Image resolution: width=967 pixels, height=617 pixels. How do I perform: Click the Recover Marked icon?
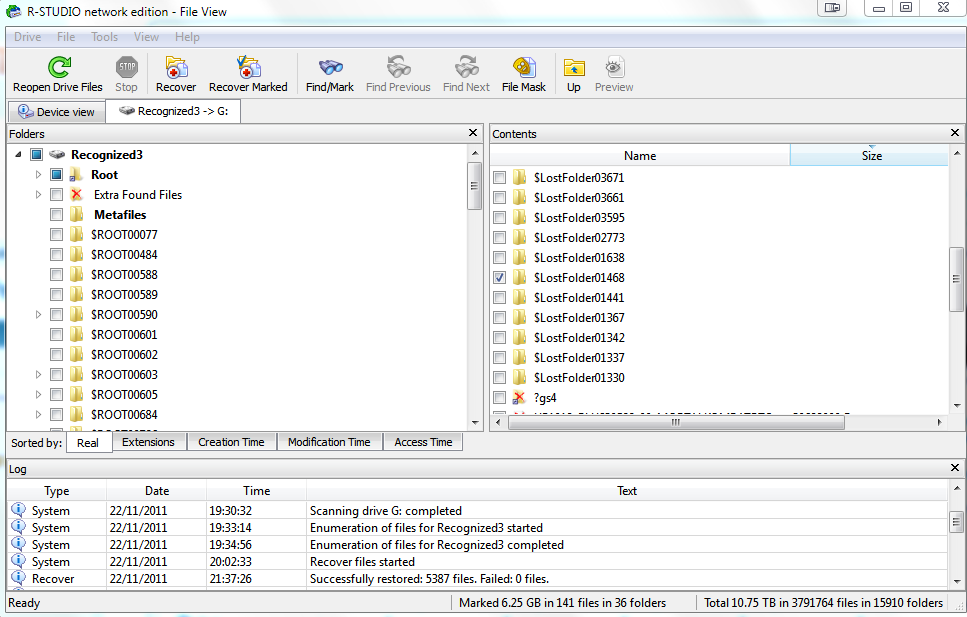pyautogui.click(x=249, y=67)
